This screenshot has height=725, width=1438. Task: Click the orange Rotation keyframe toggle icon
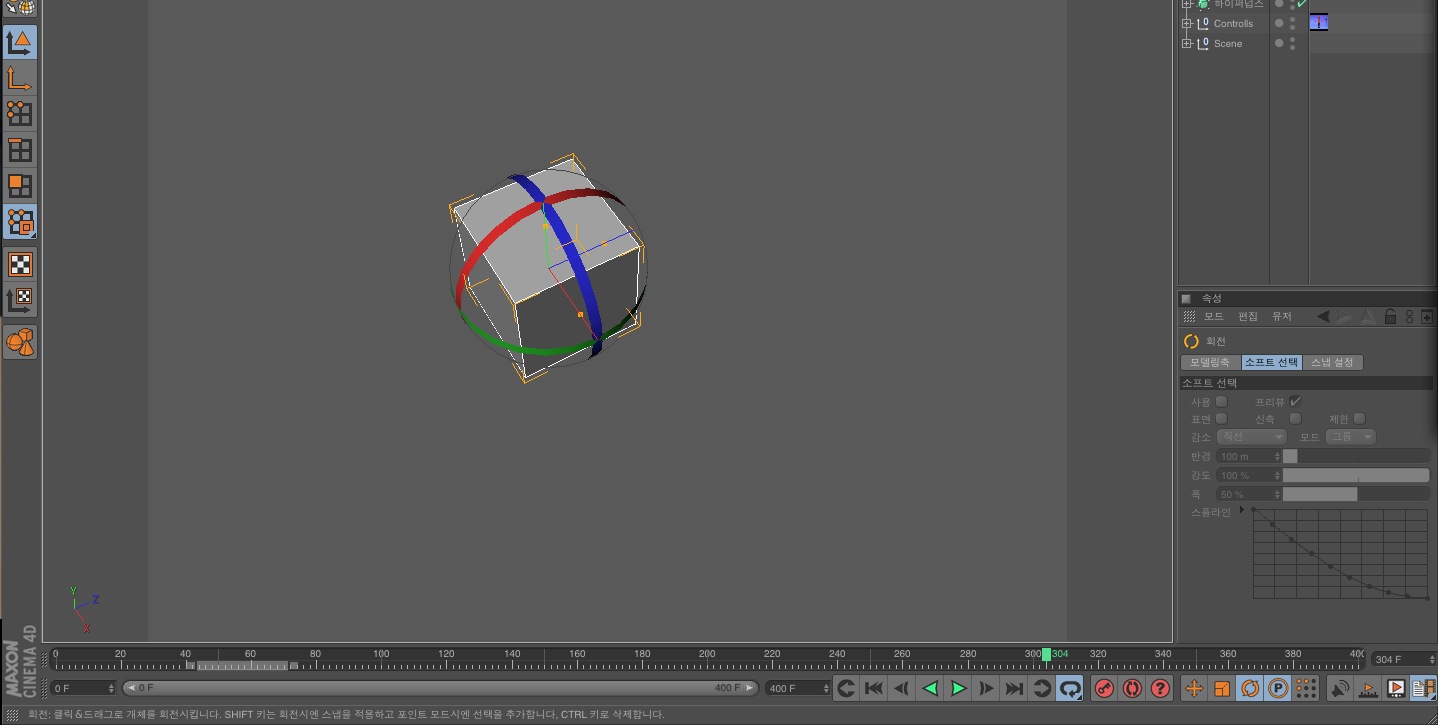pos(1249,688)
